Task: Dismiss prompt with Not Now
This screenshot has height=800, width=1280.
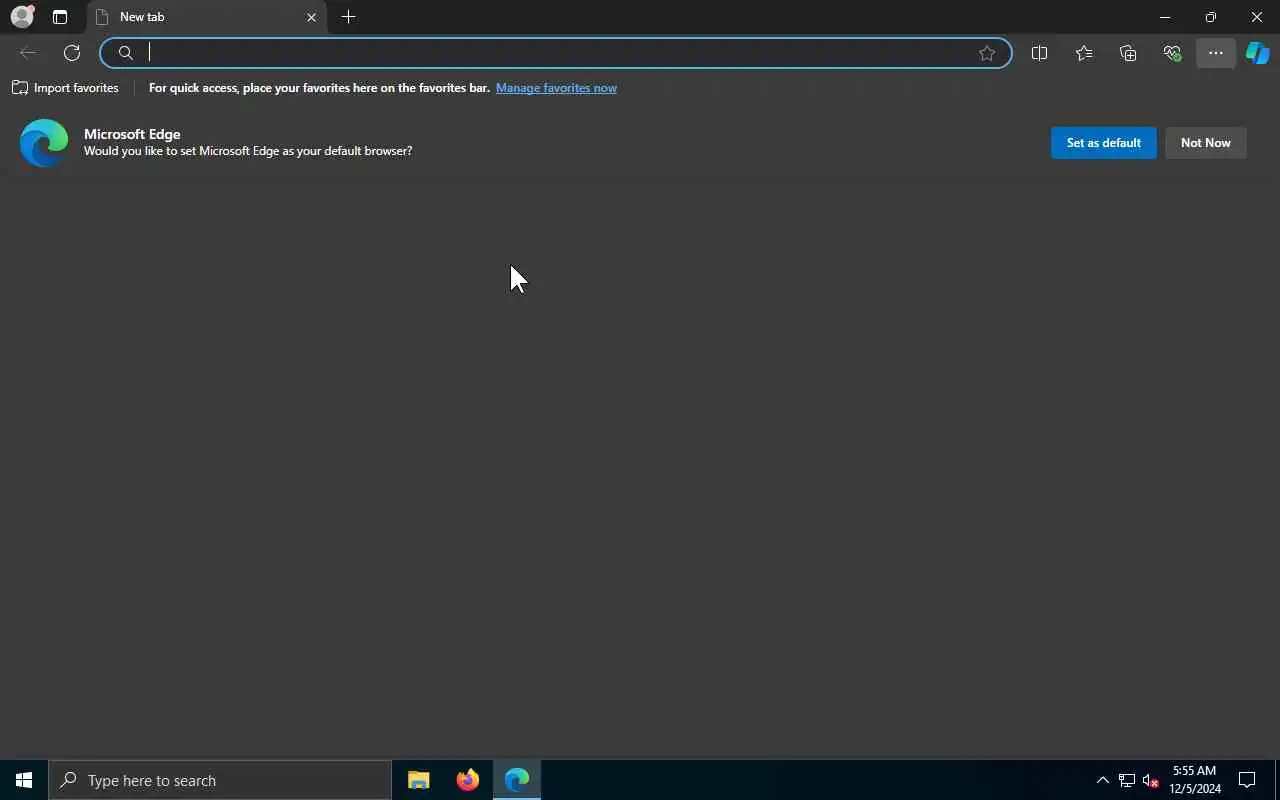Action: tap(1205, 143)
